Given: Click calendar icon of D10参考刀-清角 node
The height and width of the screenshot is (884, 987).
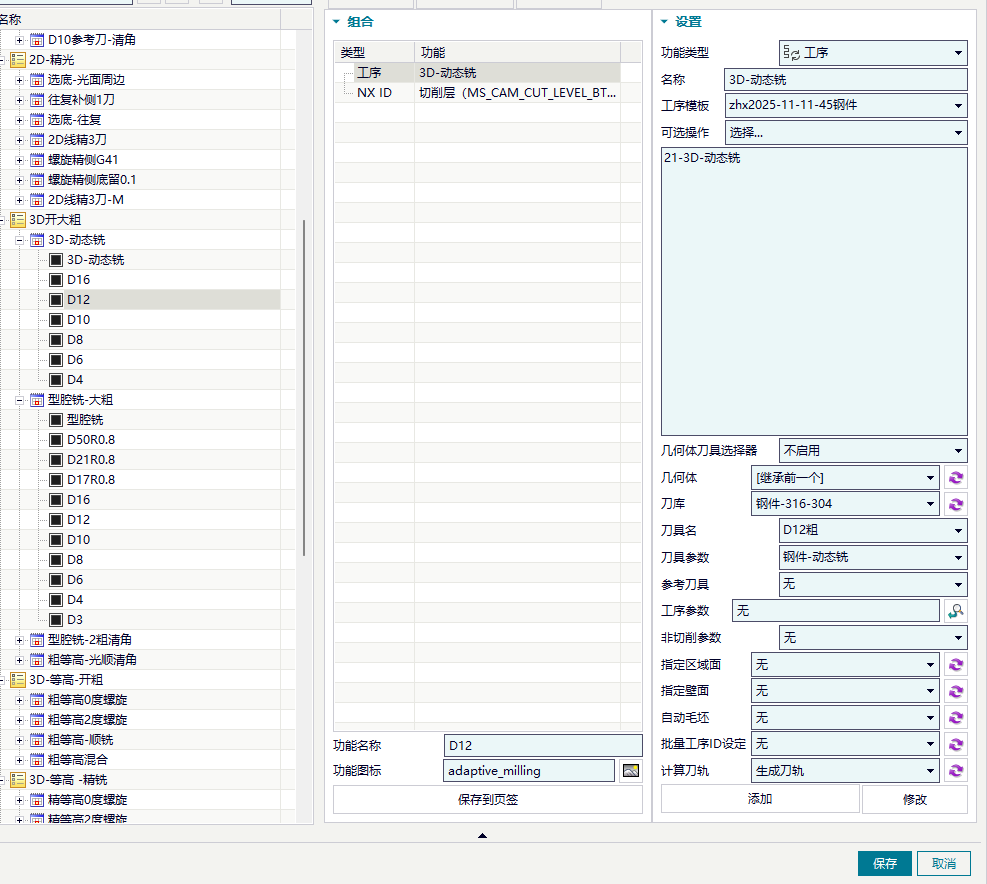Looking at the screenshot, I should [x=37, y=40].
